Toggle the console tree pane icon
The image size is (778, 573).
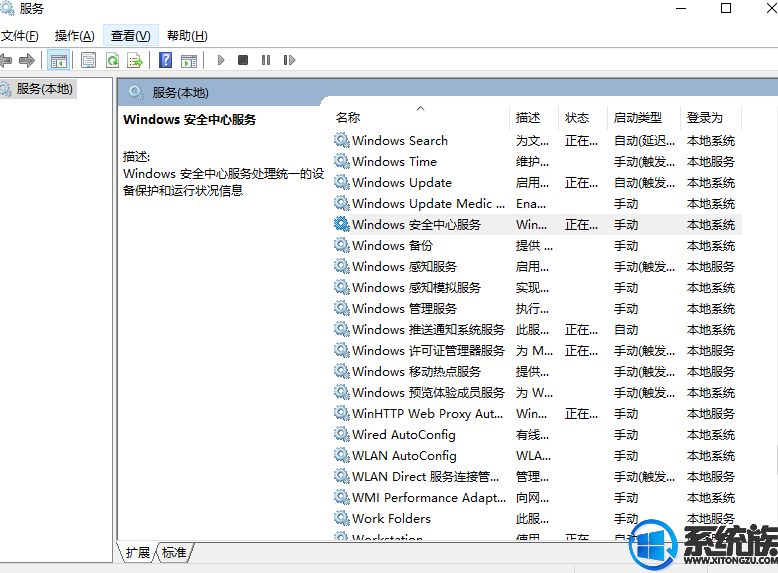[x=59, y=61]
